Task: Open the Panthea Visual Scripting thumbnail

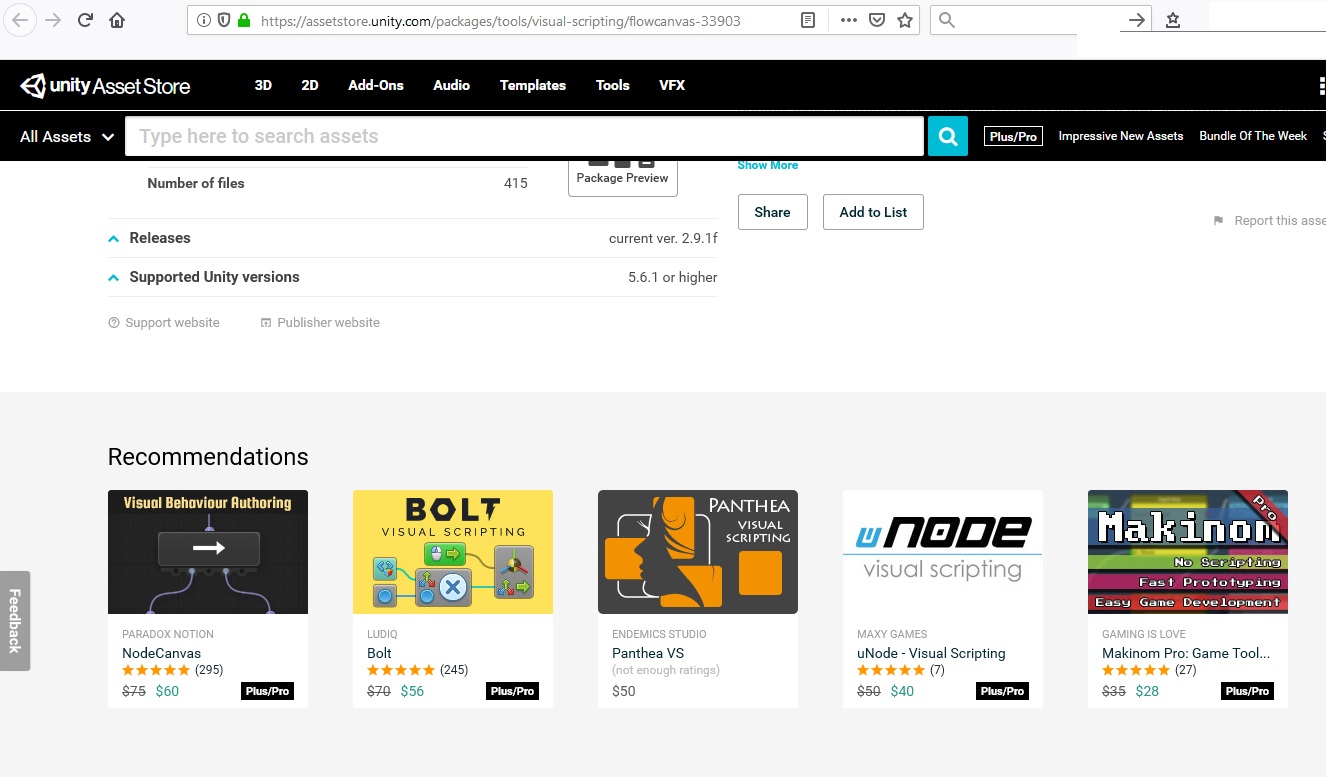Action: (x=698, y=552)
